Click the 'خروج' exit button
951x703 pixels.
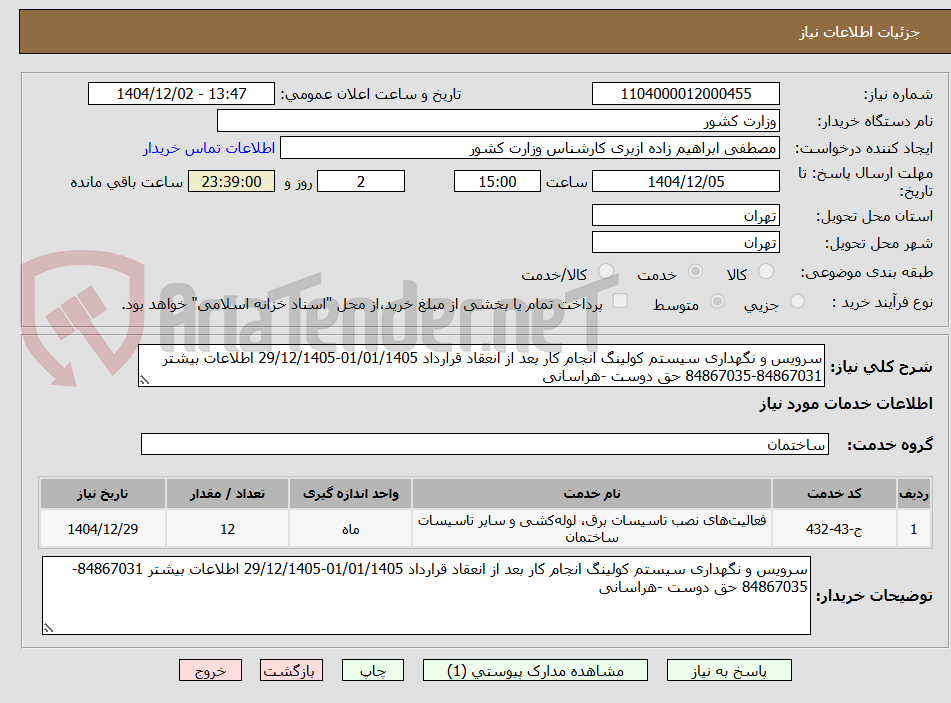coord(210,670)
